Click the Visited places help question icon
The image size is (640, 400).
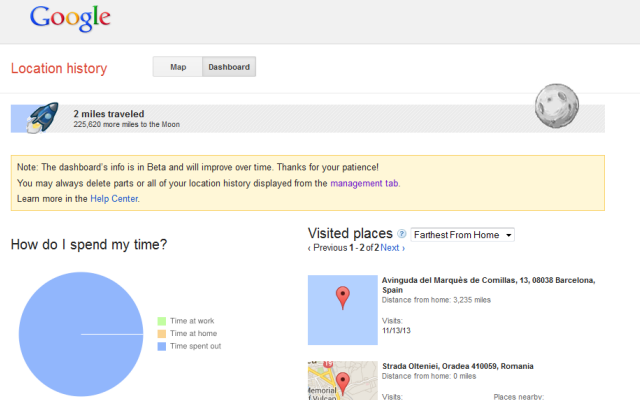pyautogui.click(x=402, y=233)
